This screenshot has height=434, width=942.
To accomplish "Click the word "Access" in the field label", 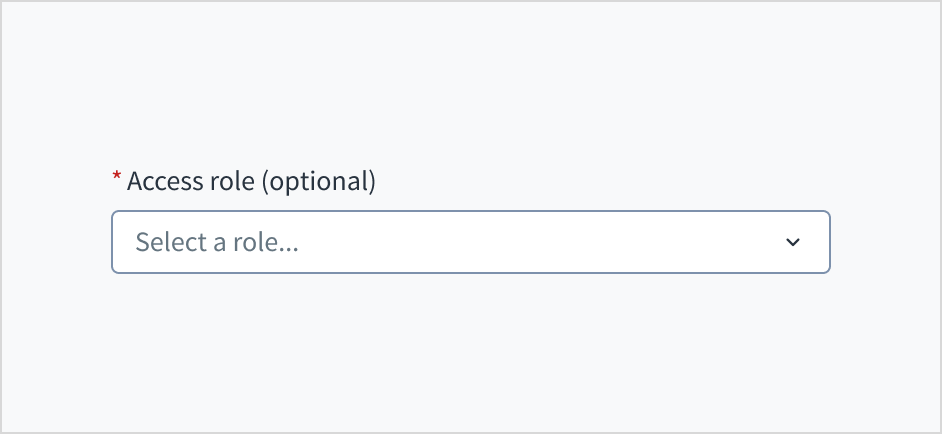I will pos(165,182).
